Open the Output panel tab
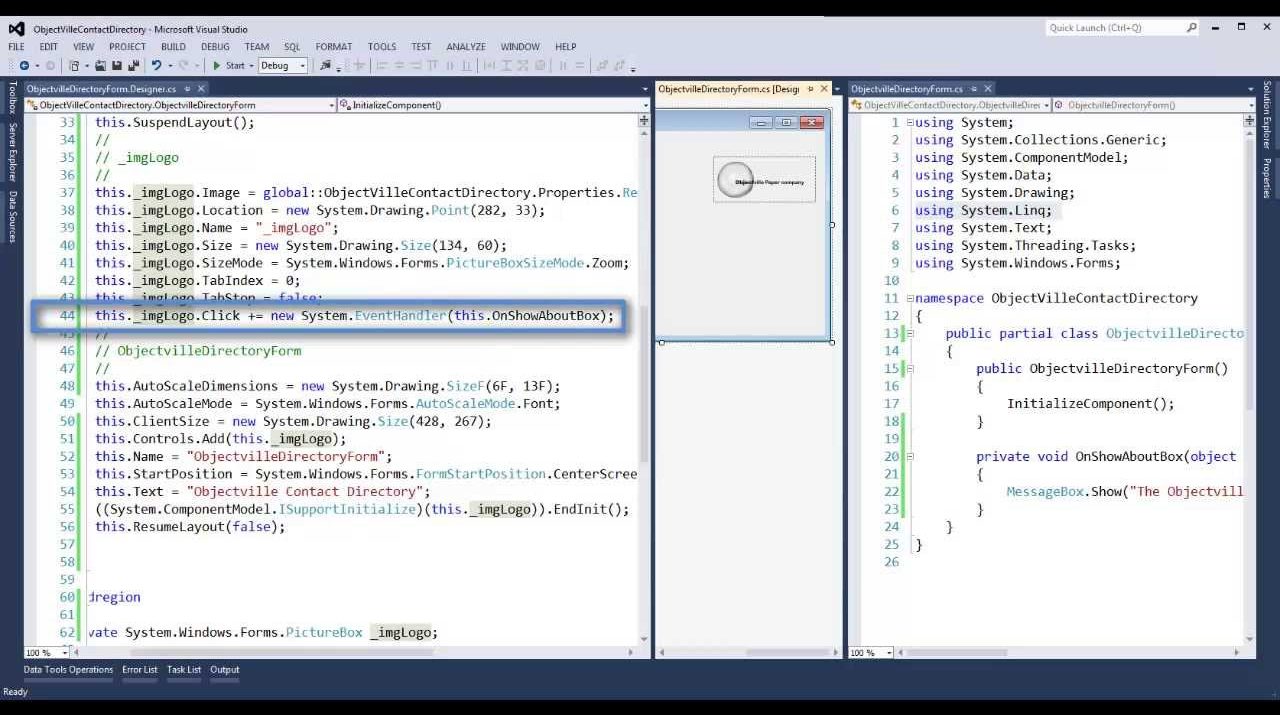1280x715 pixels. [224, 670]
